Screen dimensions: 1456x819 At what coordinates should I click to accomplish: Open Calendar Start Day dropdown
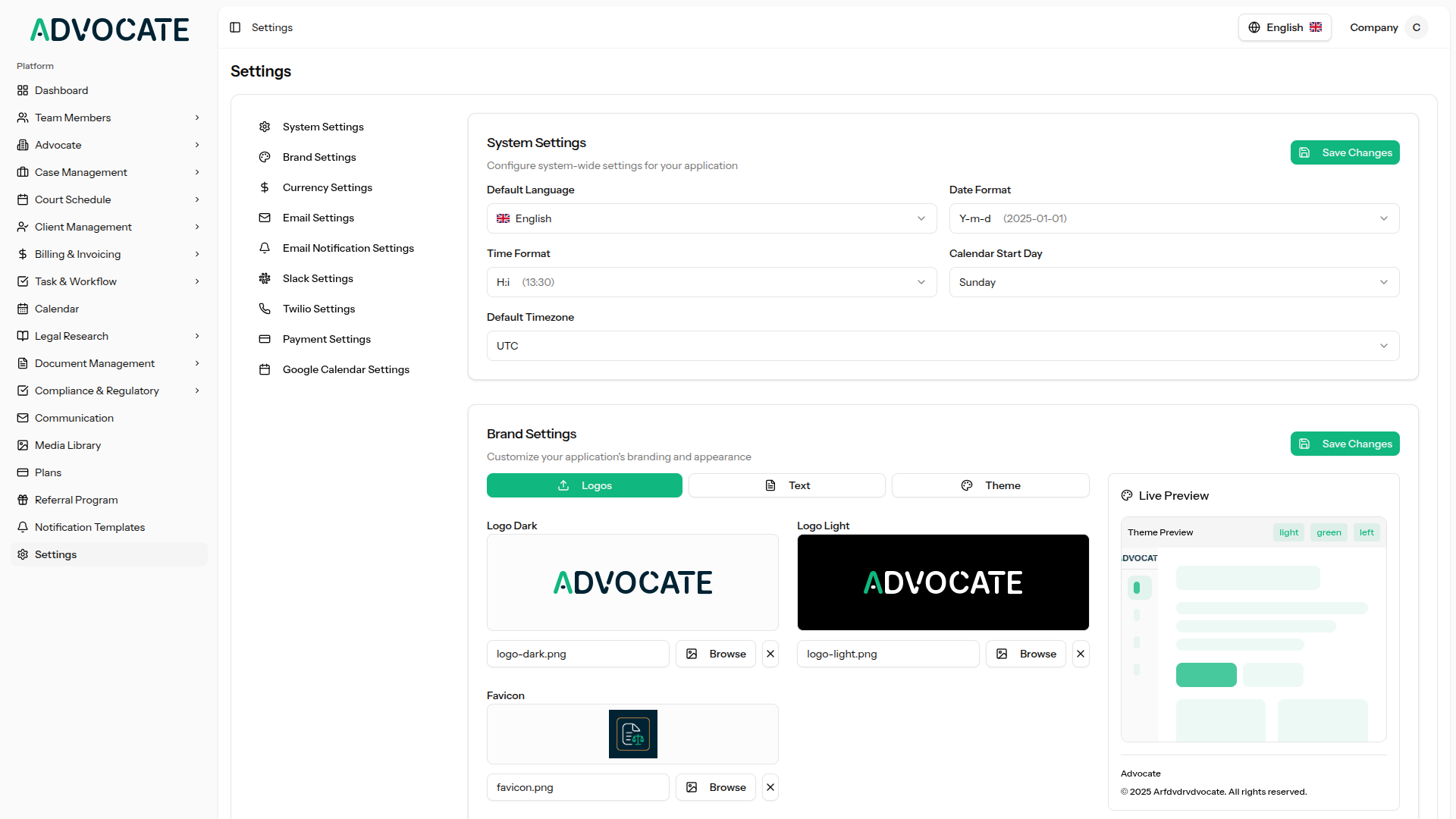1174,282
